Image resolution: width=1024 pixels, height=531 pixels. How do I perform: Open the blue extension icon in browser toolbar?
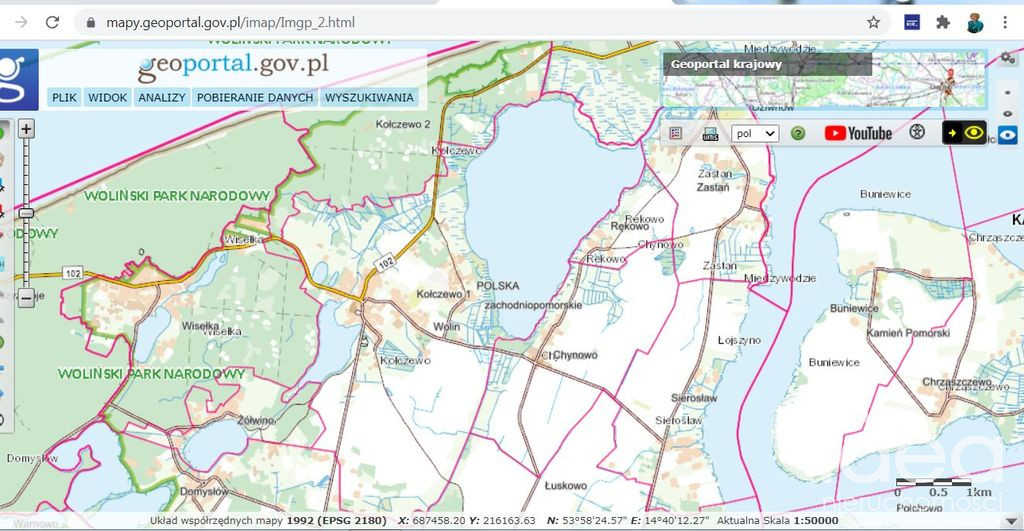pos(912,22)
